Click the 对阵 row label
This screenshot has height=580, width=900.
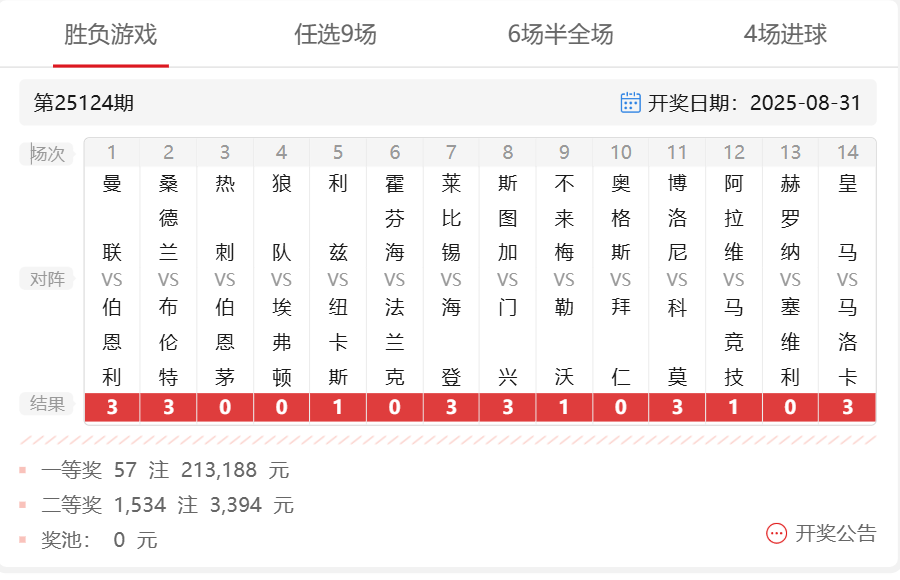[x=47, y=279]
